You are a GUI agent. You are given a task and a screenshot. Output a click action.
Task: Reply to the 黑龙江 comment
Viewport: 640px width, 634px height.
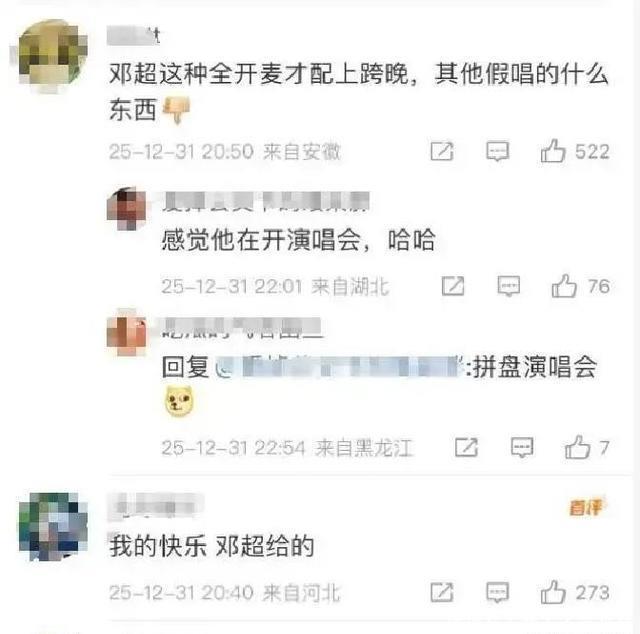[522, 447]
